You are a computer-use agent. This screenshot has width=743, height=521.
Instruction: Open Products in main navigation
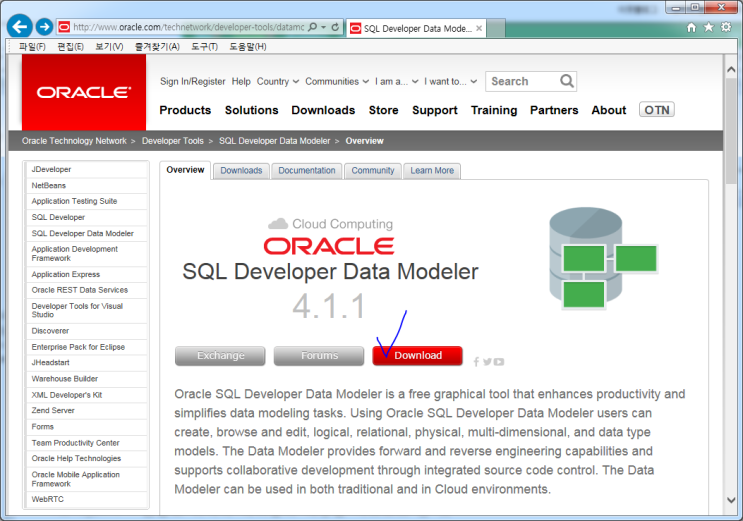(185, 110)
